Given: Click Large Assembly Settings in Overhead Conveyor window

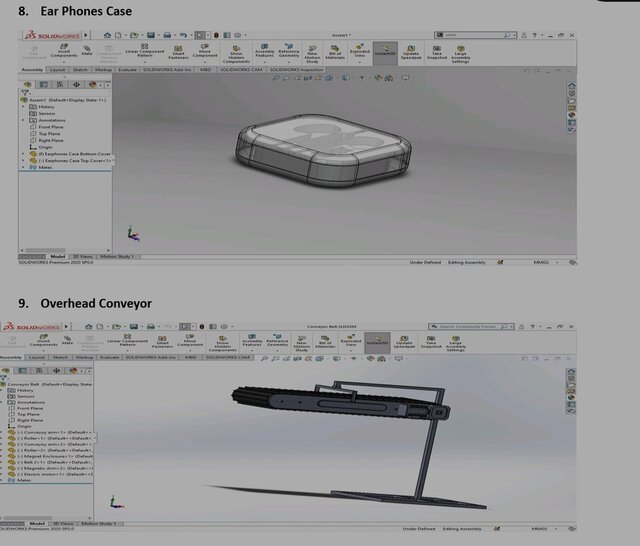Looking at the screenshot, I should (x=456, y=344).
